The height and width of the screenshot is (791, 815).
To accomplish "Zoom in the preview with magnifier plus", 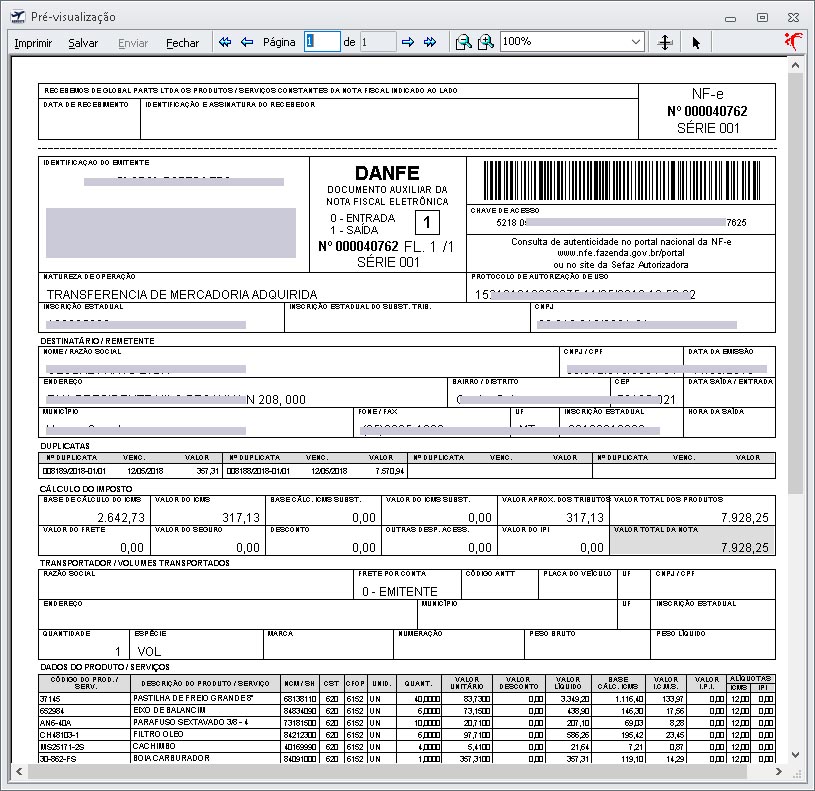I will tap(485, 42).
